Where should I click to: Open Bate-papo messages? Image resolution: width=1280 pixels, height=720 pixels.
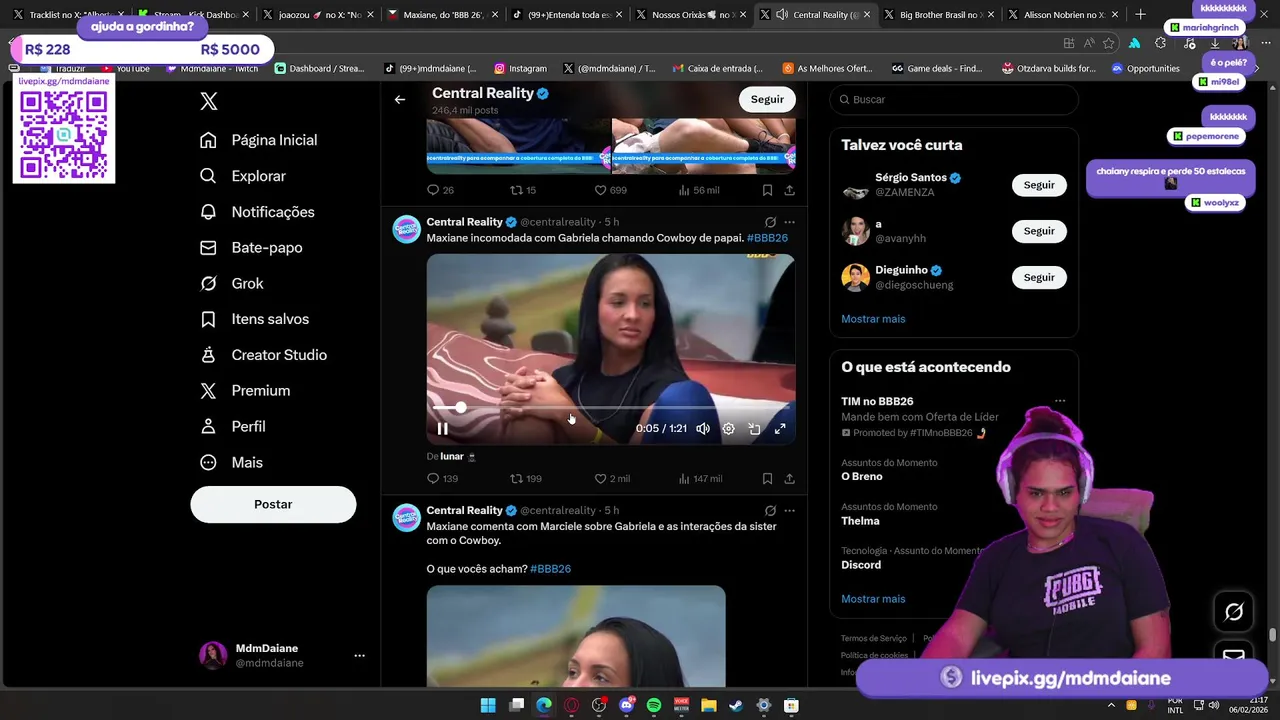click(251, 248)
